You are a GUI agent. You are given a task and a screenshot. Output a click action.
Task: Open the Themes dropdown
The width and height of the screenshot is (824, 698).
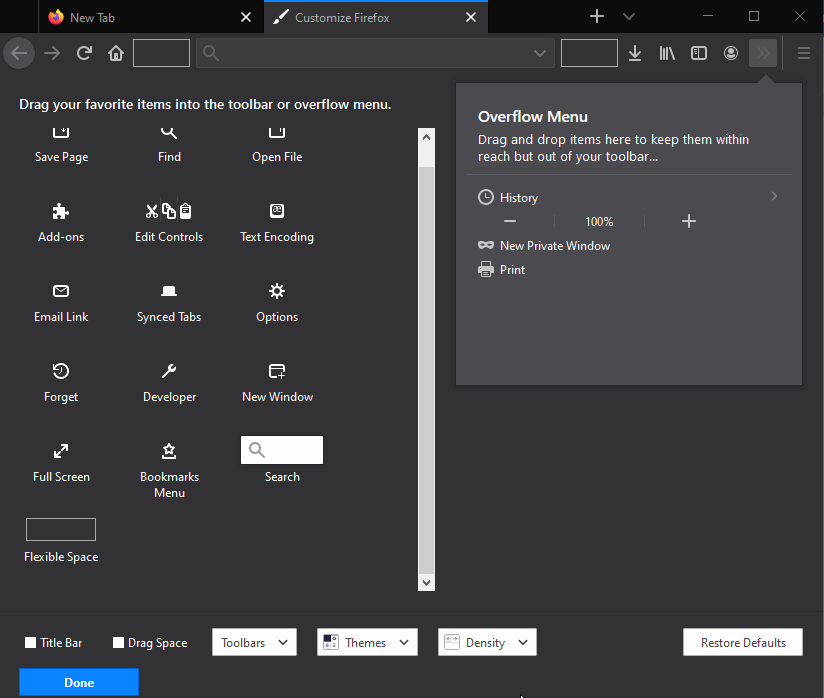367,642
